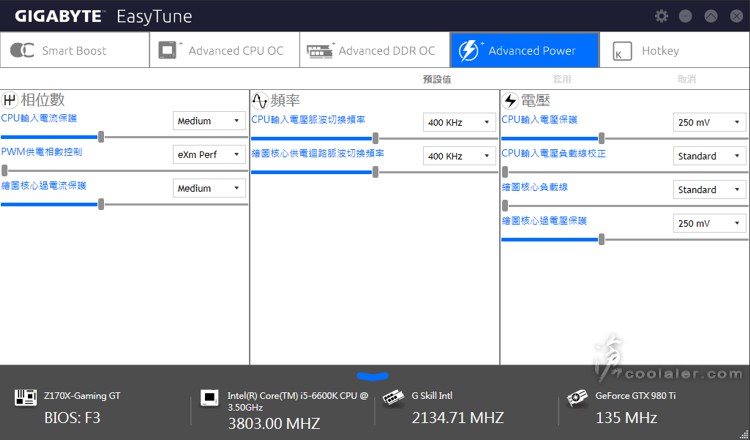
Task: Click the Z170X-Gaming GT motherboard name
Action: click(82, 396)
